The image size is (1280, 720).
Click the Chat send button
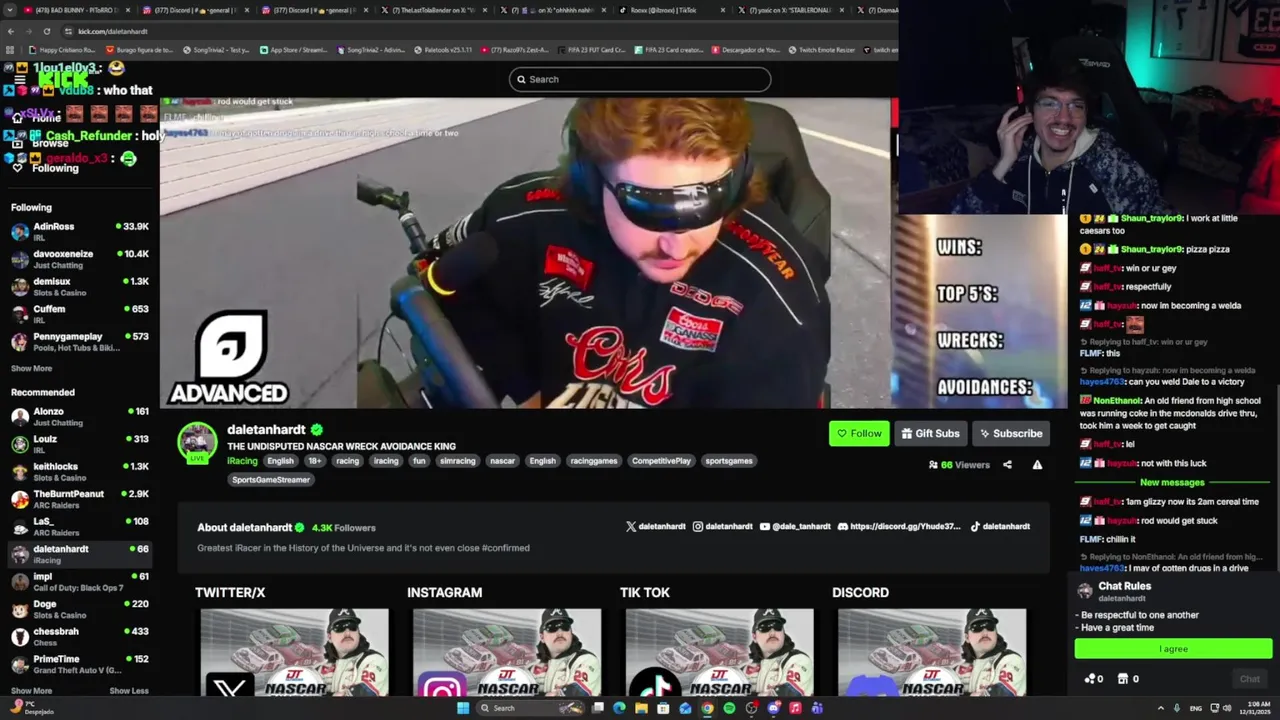1250,679
